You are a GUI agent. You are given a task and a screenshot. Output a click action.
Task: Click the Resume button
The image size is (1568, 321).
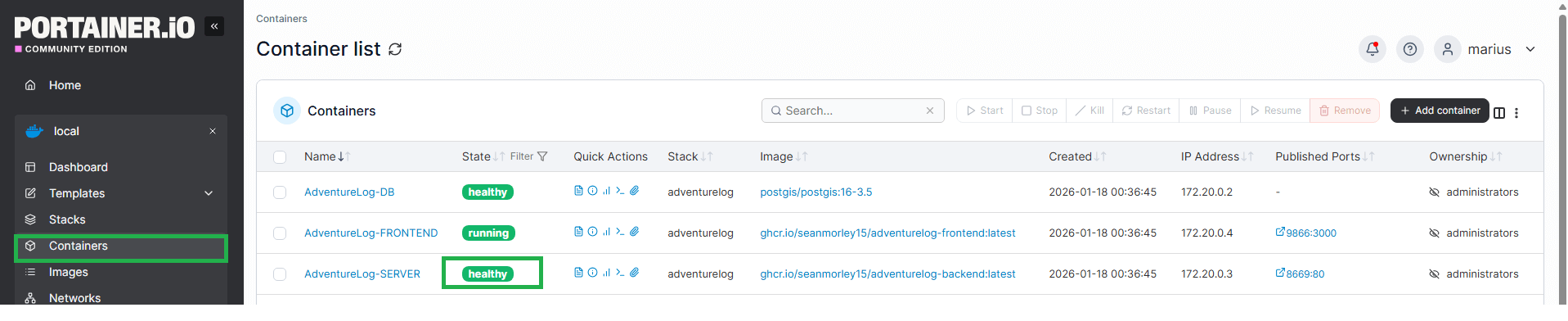coord(1275,111)
